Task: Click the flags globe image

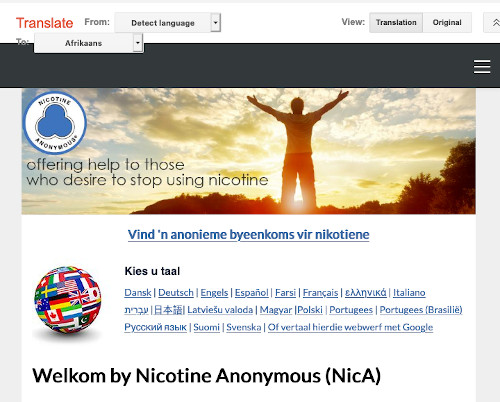Action: coord(68,300)
